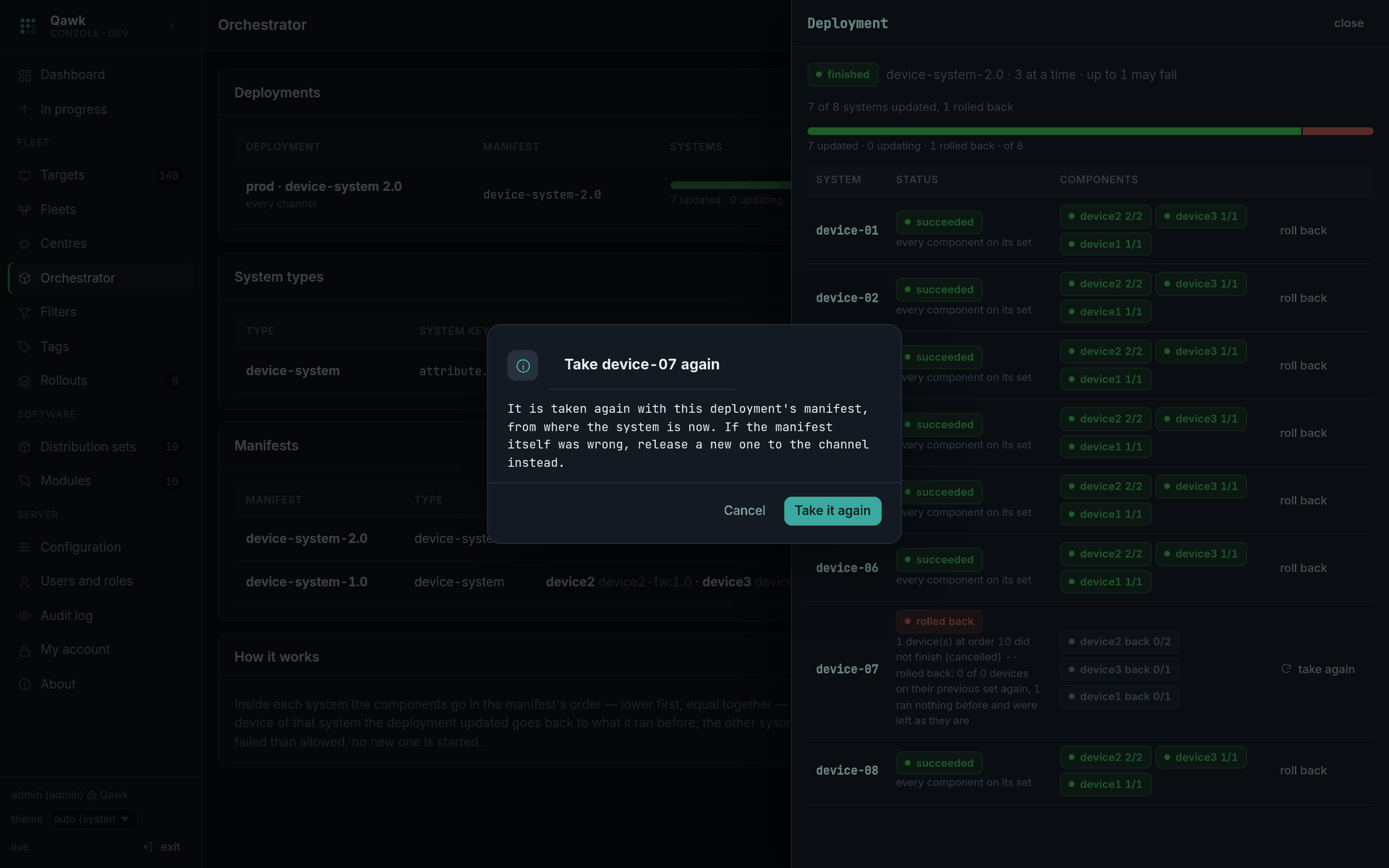Viewport: 1389px width, 868px height.
Task: Click the Audit log eye icon
Action: point(24,616)
